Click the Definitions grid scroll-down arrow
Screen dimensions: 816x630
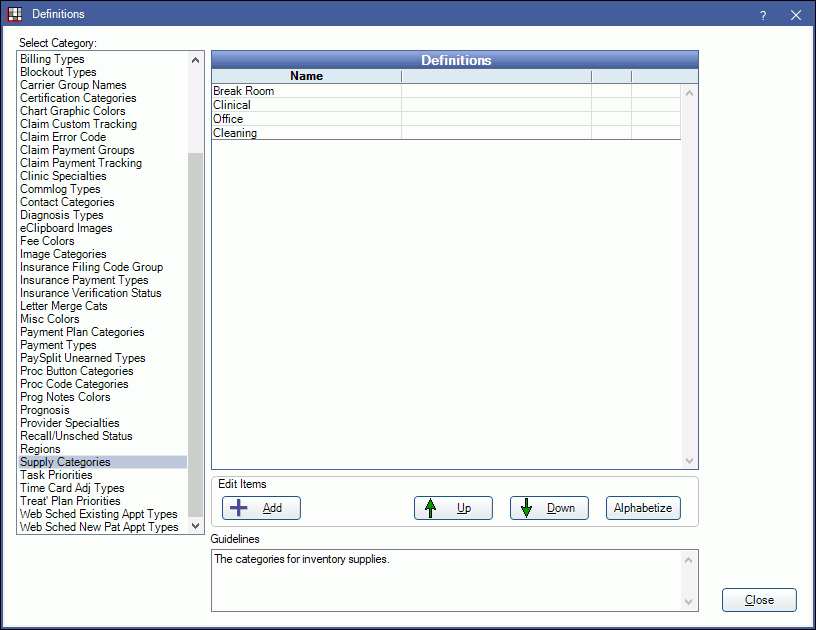(690, 461)
